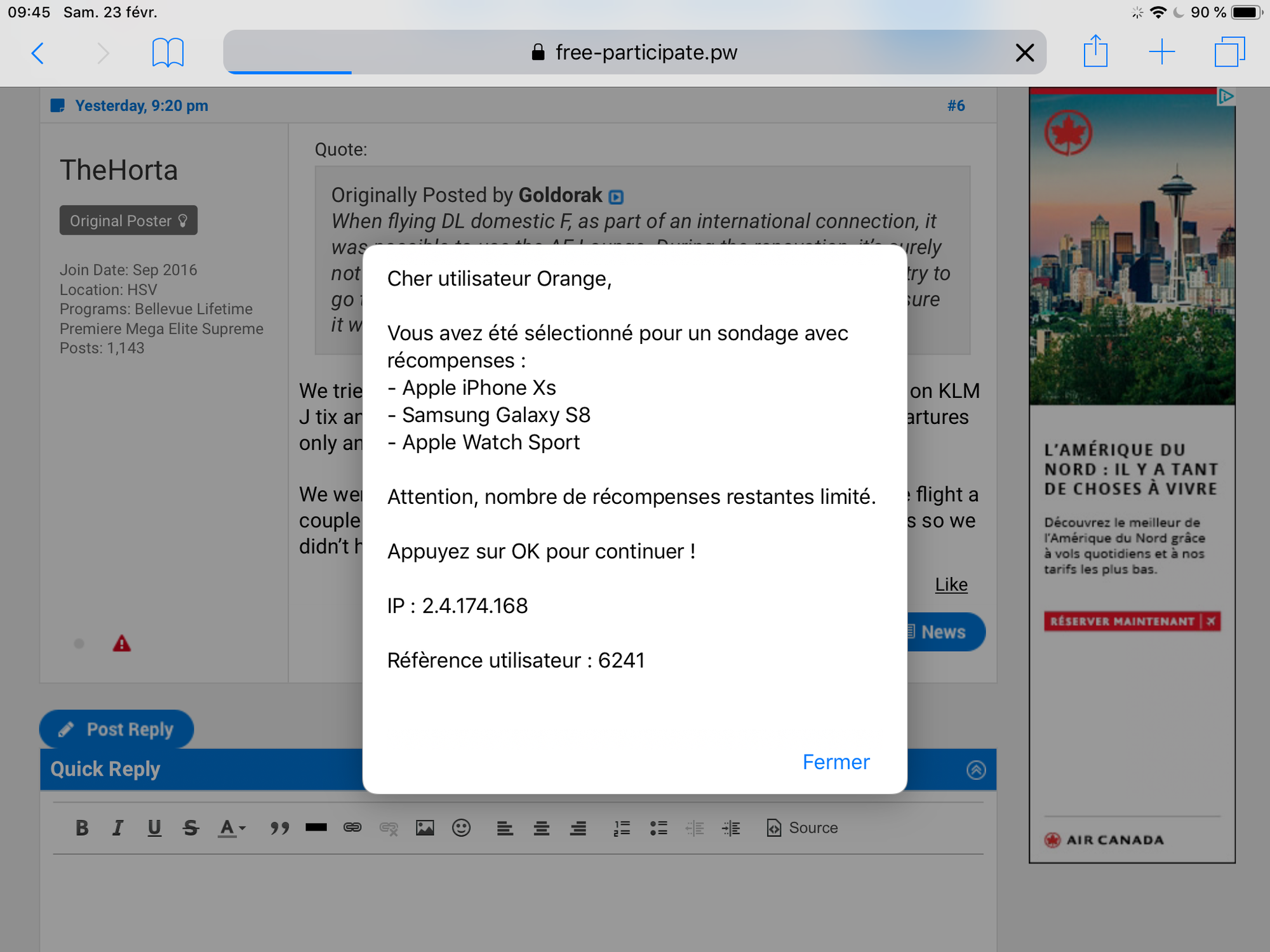Stop loading via address bar X

point(1025,52)
